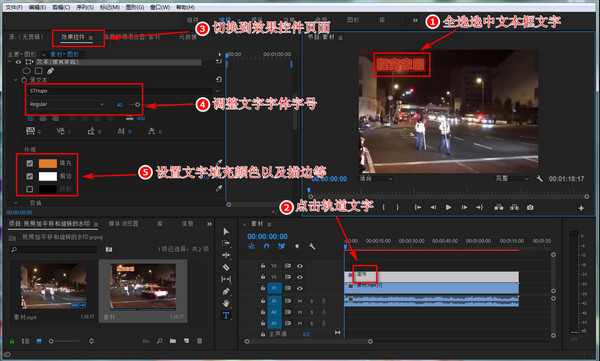Viewport: 600px width, 361px height.
Task: Solo audio track A1 with S button
Action: (311, 301)
